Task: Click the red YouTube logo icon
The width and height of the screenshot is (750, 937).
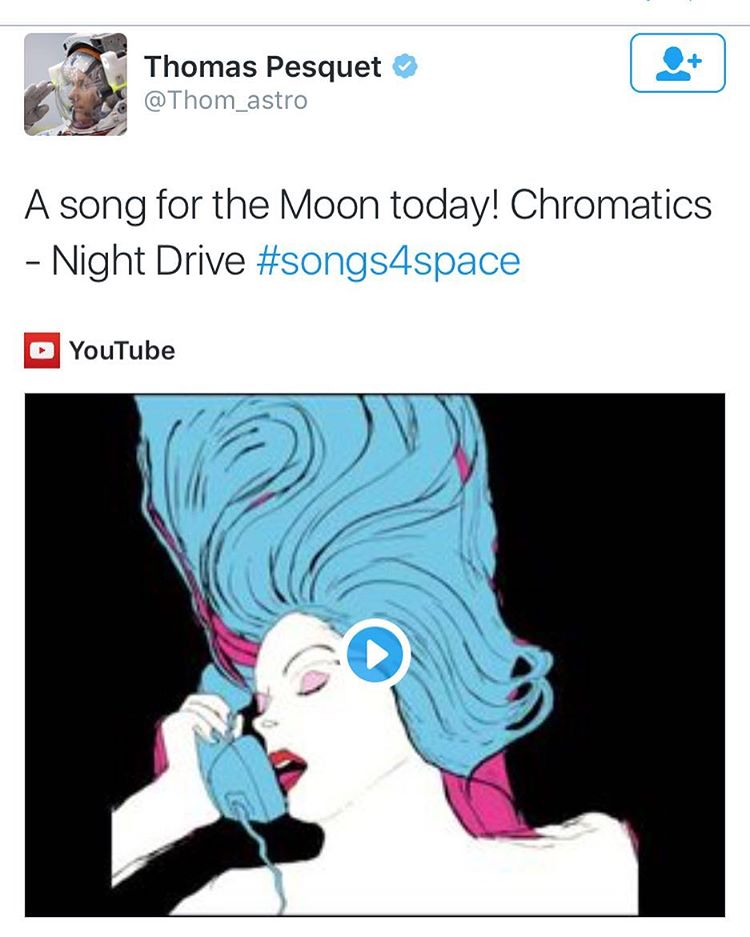Action: coord(41,351)
